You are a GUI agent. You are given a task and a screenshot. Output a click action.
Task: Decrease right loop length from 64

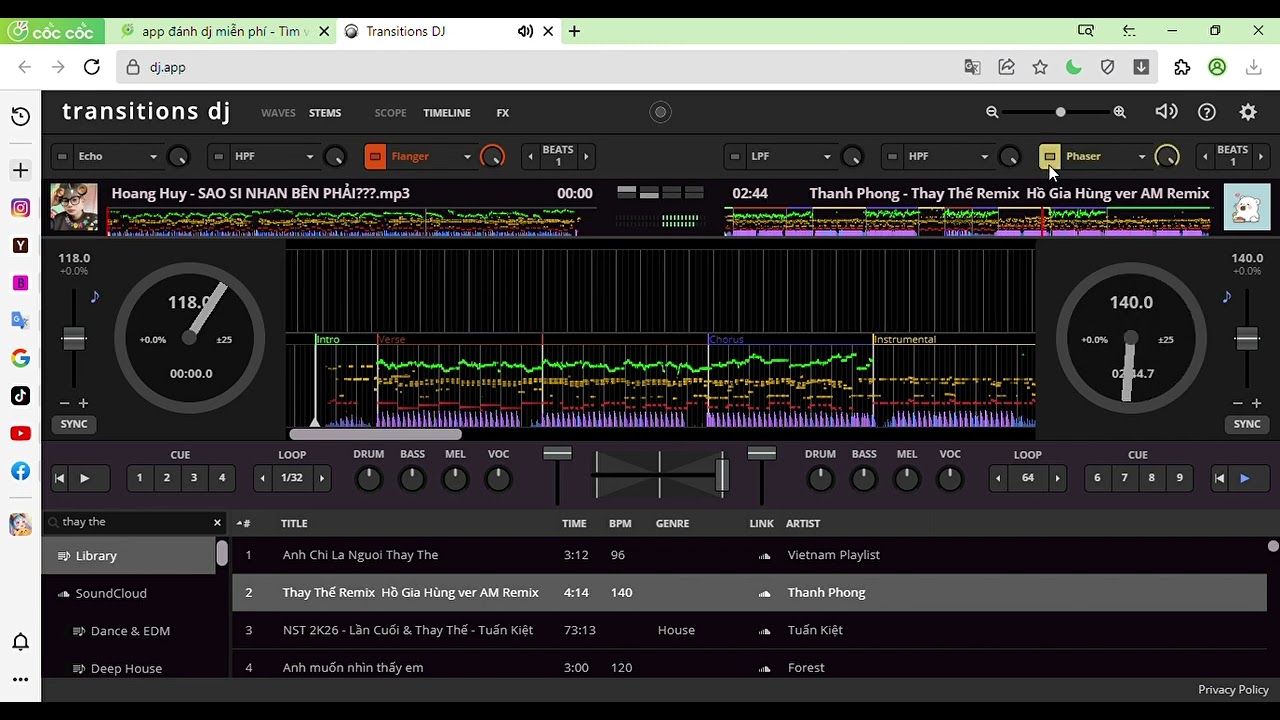click(998, 478)
